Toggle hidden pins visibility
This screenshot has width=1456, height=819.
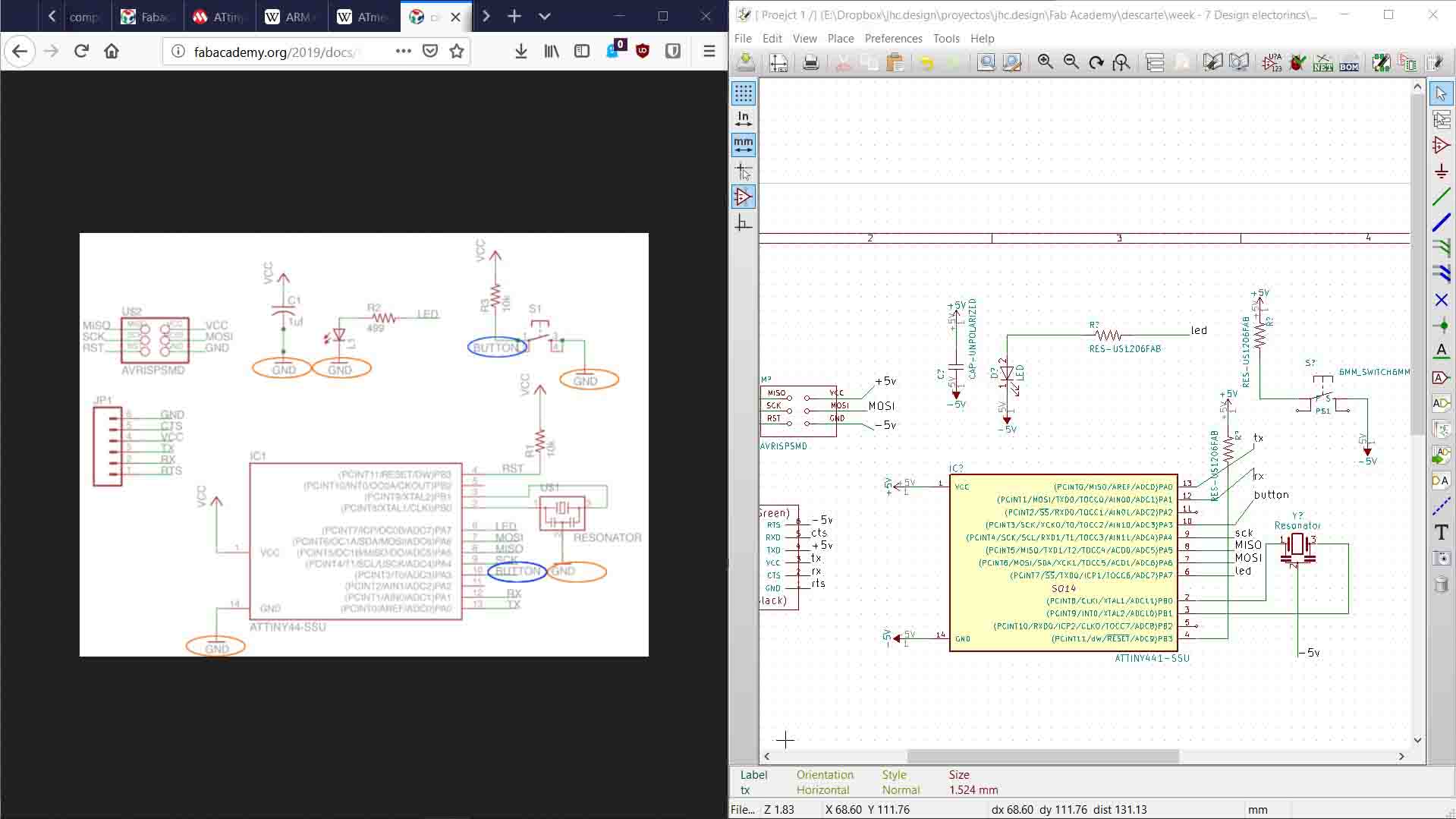click(744, 197)
